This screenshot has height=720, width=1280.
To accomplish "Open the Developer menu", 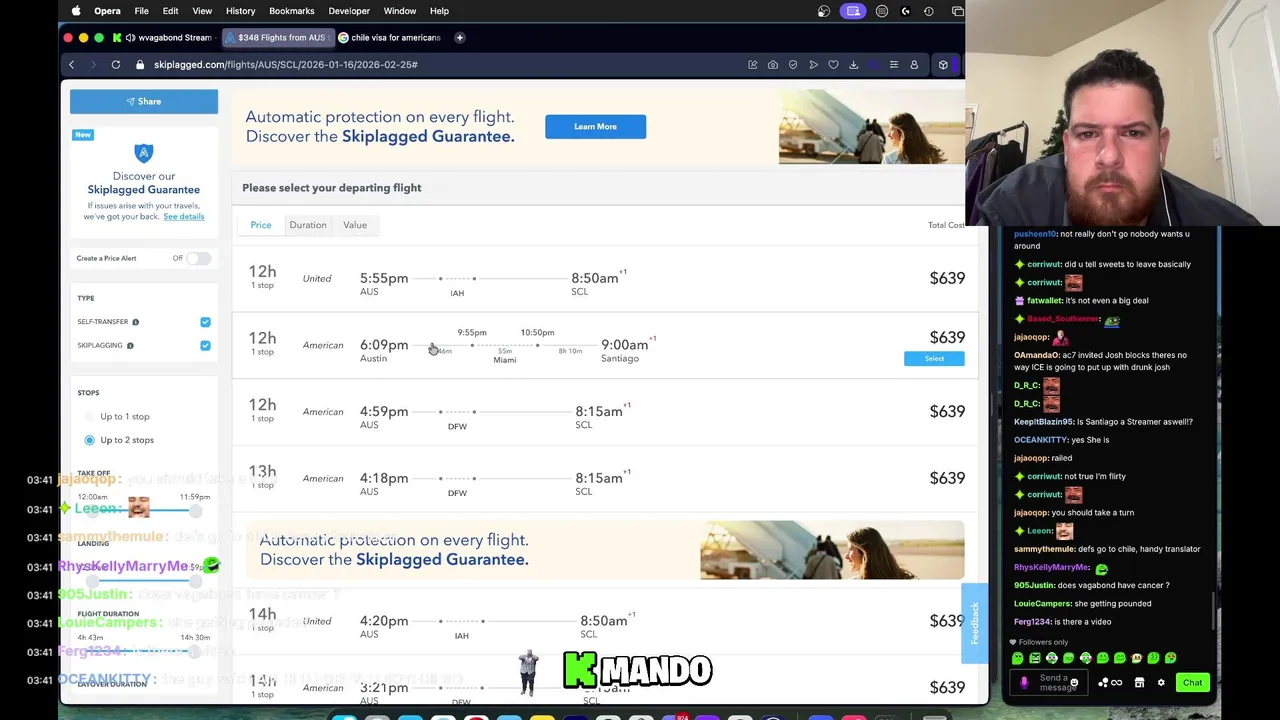I will (x=349, y=11).
